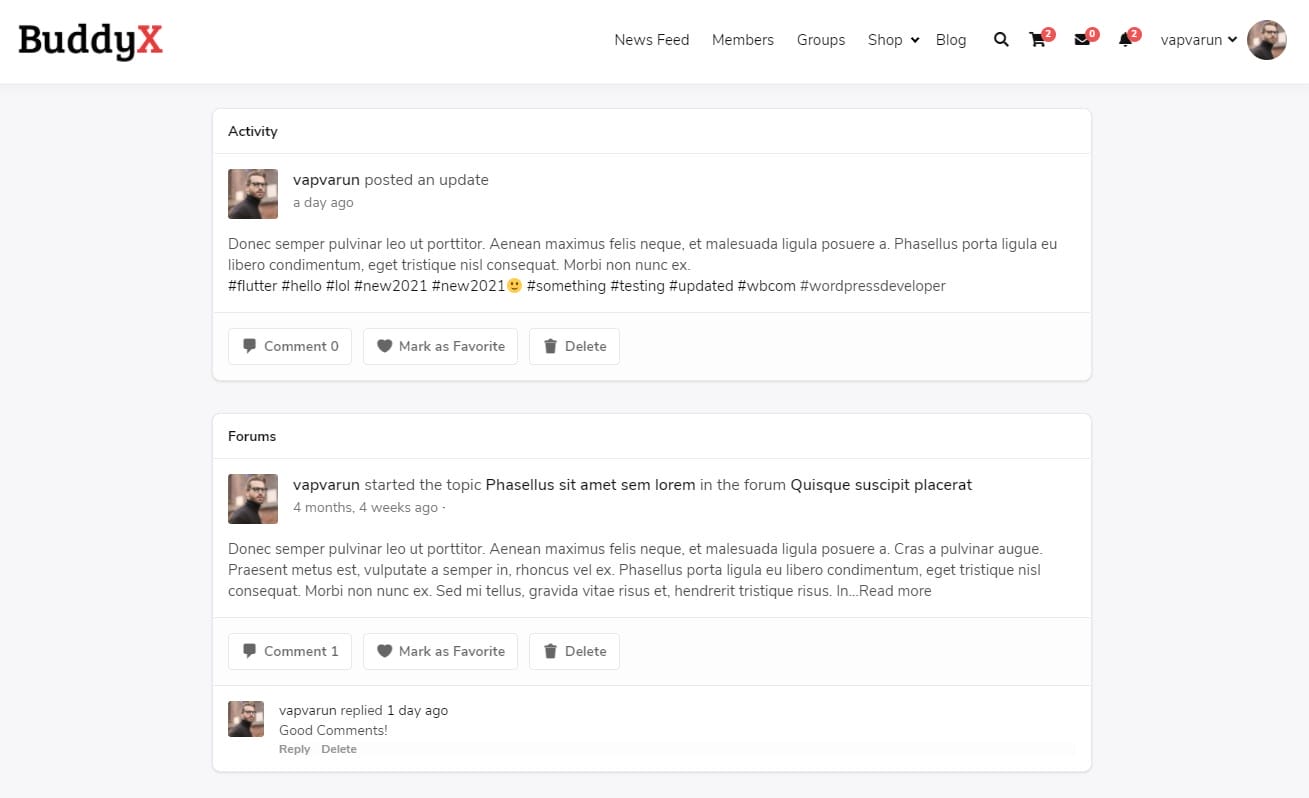Open the search icon in header
This screenshot has width=1309, height=798.
1000,40
